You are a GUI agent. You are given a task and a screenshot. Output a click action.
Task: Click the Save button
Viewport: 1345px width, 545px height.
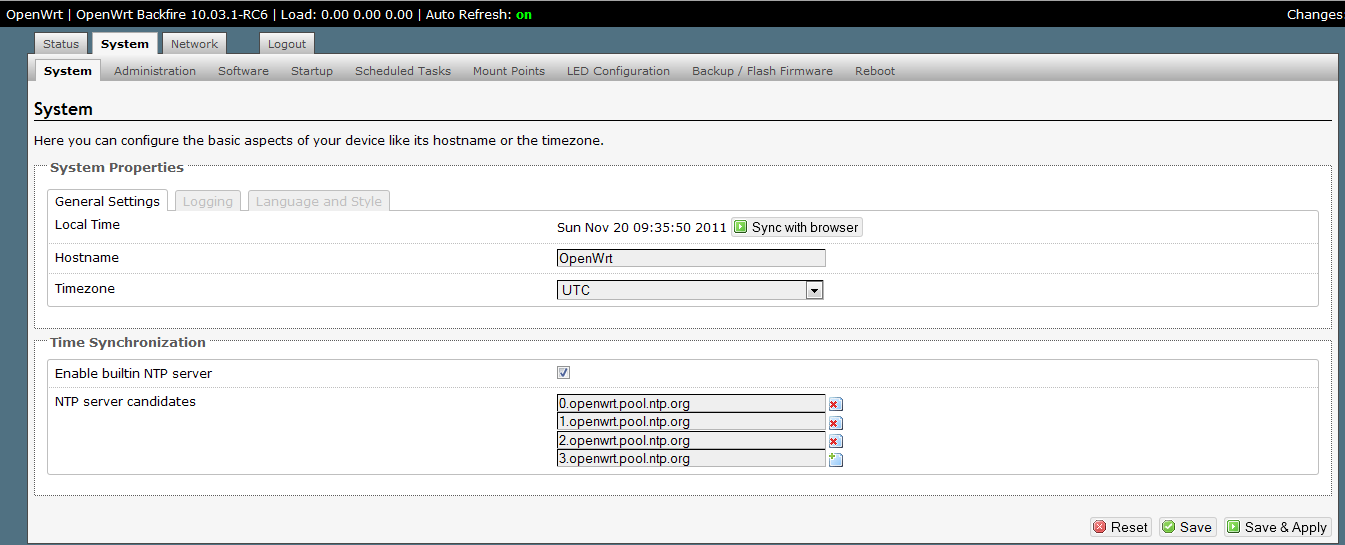tap(1187, 527)
